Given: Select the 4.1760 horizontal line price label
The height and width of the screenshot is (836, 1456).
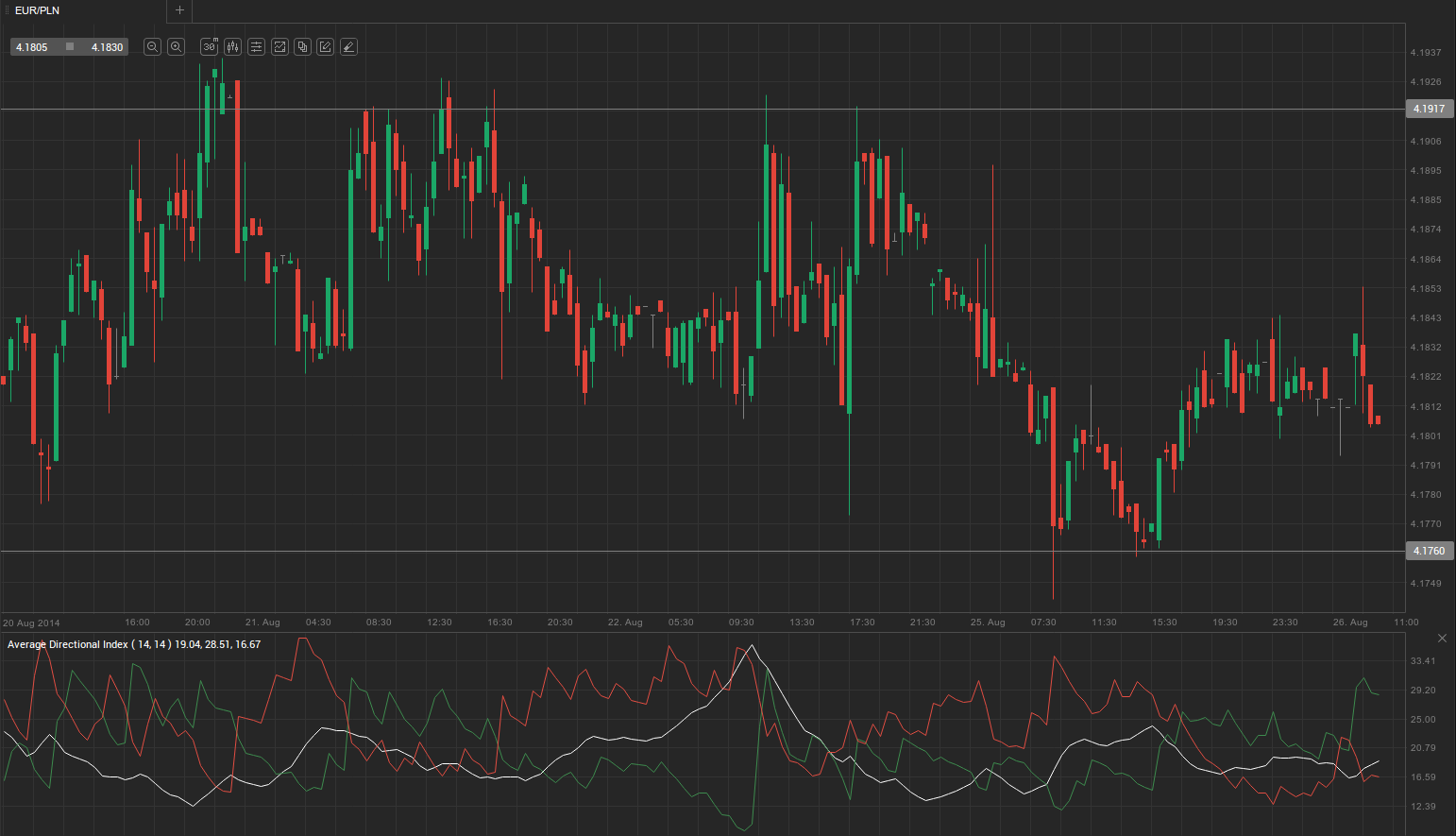Looking at the screenshot, I should [x=1428, y=551].
